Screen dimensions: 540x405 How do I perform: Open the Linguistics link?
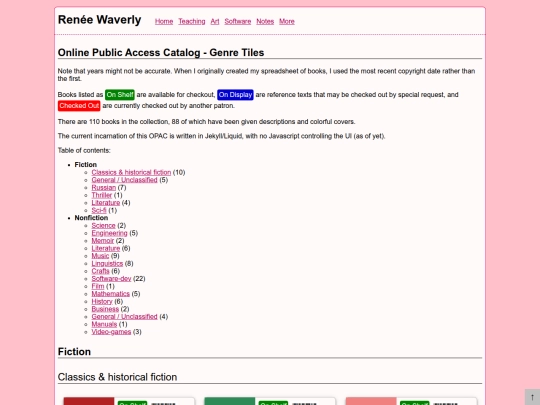pyautogui.click(x=107, y=263)
